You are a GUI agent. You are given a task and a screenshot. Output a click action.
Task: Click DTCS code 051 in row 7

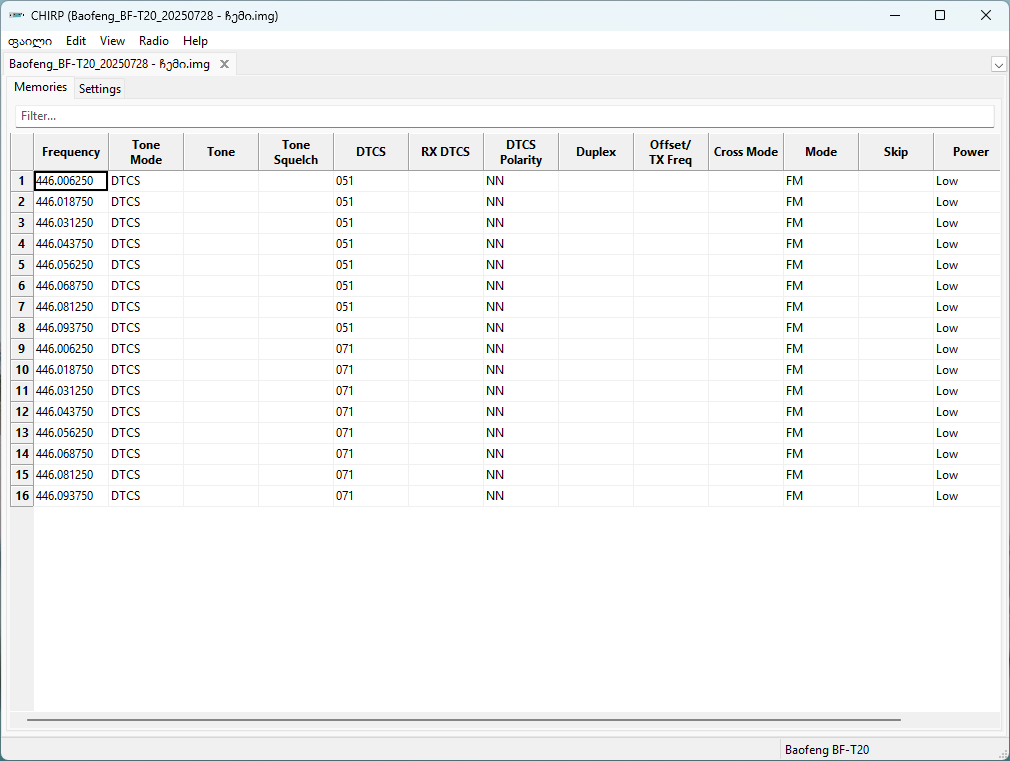371,307
